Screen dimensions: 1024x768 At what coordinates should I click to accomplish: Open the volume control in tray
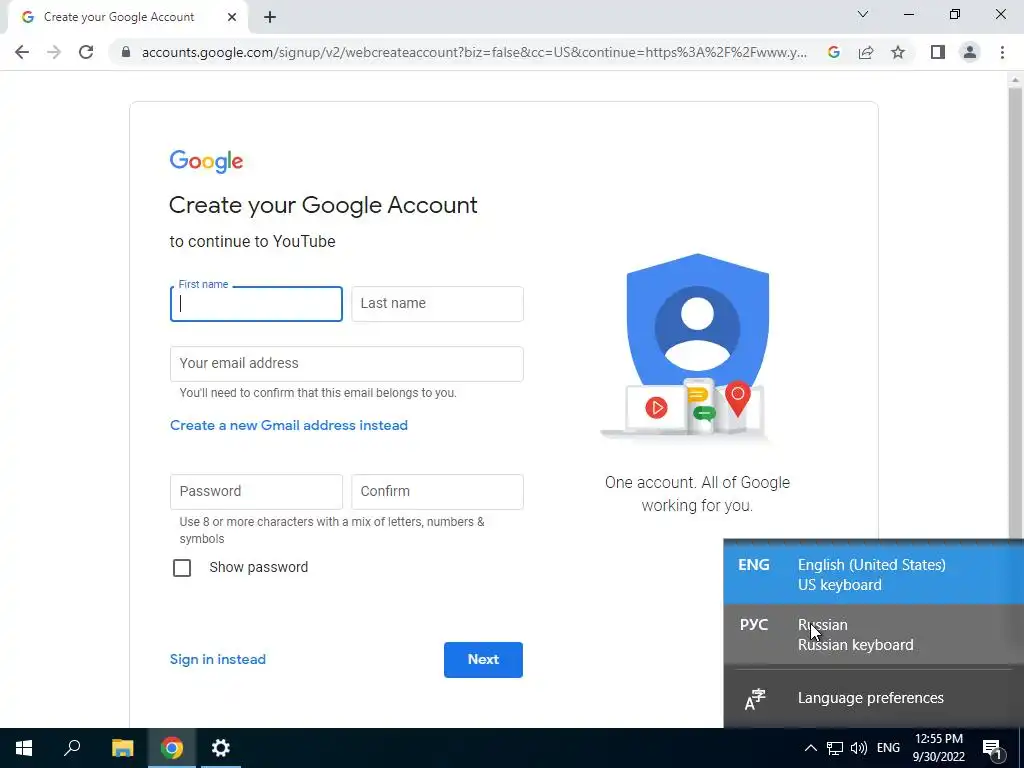pyautogui.click(x=859, y=748)
